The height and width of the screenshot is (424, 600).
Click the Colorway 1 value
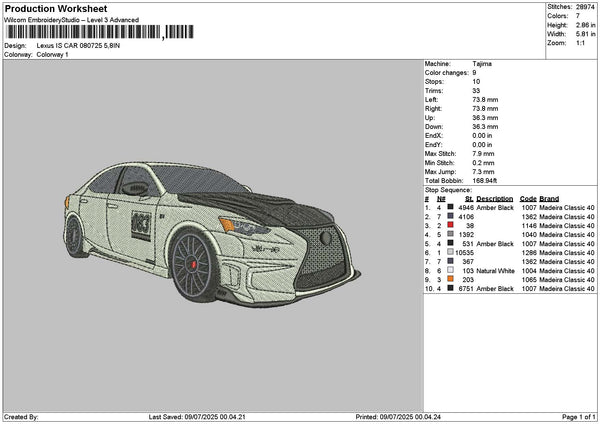53,54
